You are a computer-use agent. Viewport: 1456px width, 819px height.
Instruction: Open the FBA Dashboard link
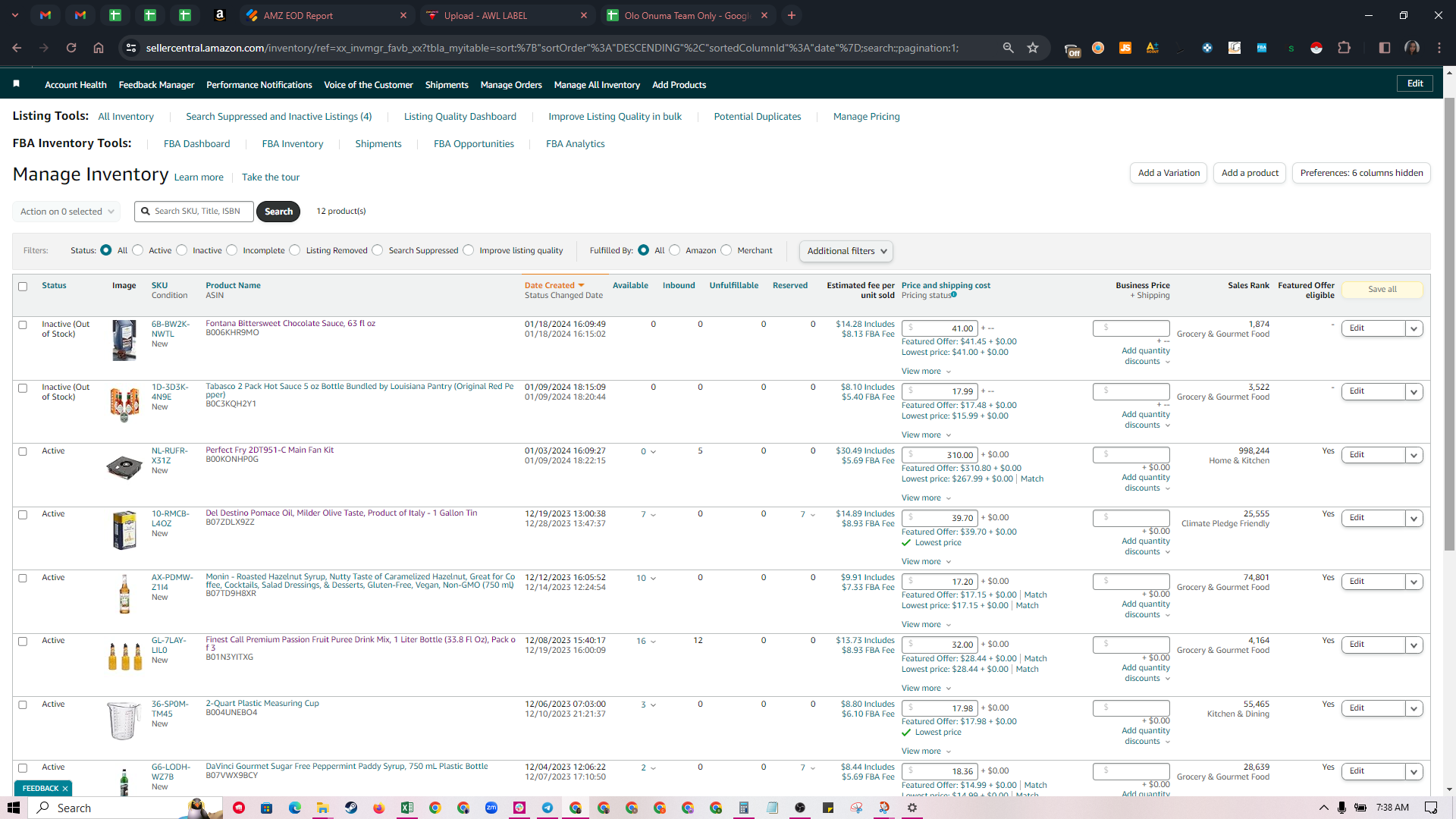pyautogui.click(x=196, y=144)
